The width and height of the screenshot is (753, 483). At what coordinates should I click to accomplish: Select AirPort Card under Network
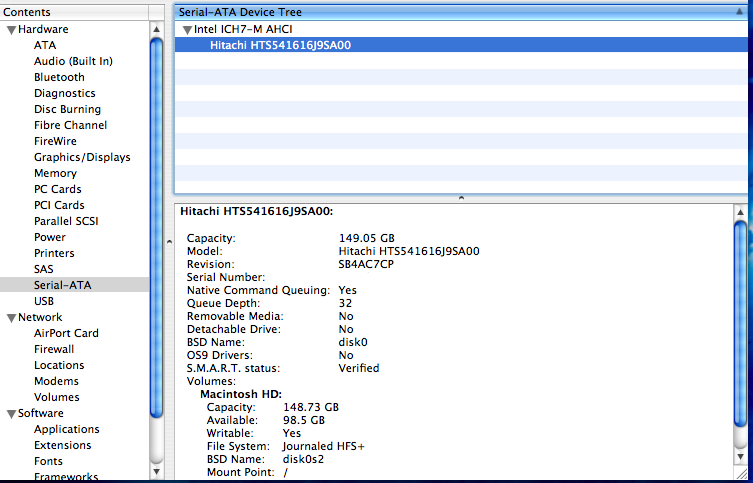(66, 333)
